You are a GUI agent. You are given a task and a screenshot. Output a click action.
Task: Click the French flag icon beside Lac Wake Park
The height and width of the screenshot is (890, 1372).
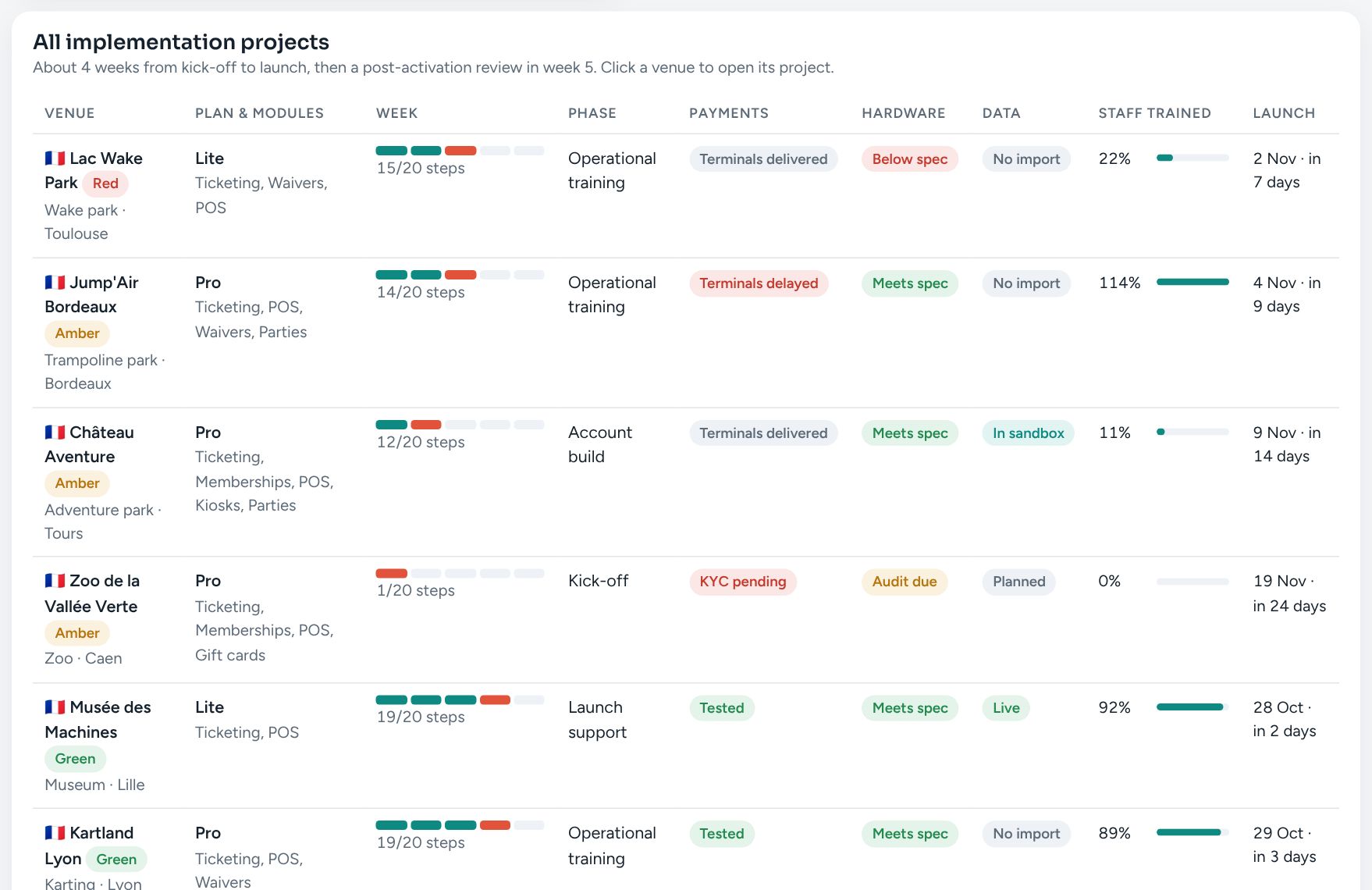point(55,158)
